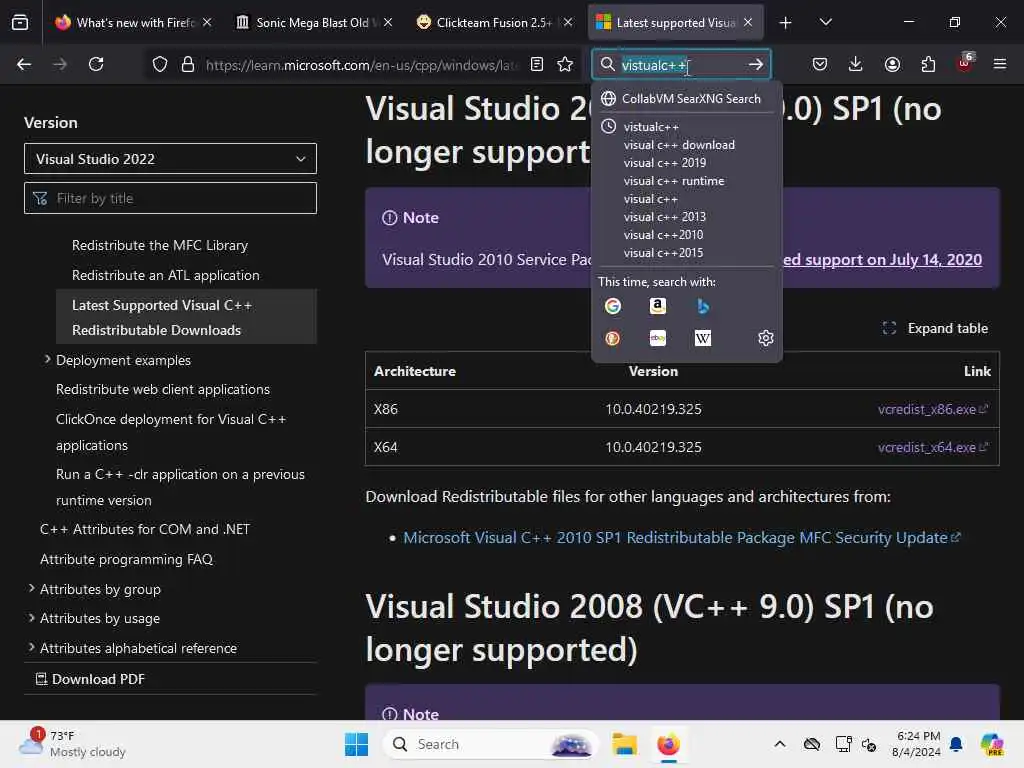Open Redistribute web client applications article
The height and width of the screenshot is (768, 1024).
[163, 389]
